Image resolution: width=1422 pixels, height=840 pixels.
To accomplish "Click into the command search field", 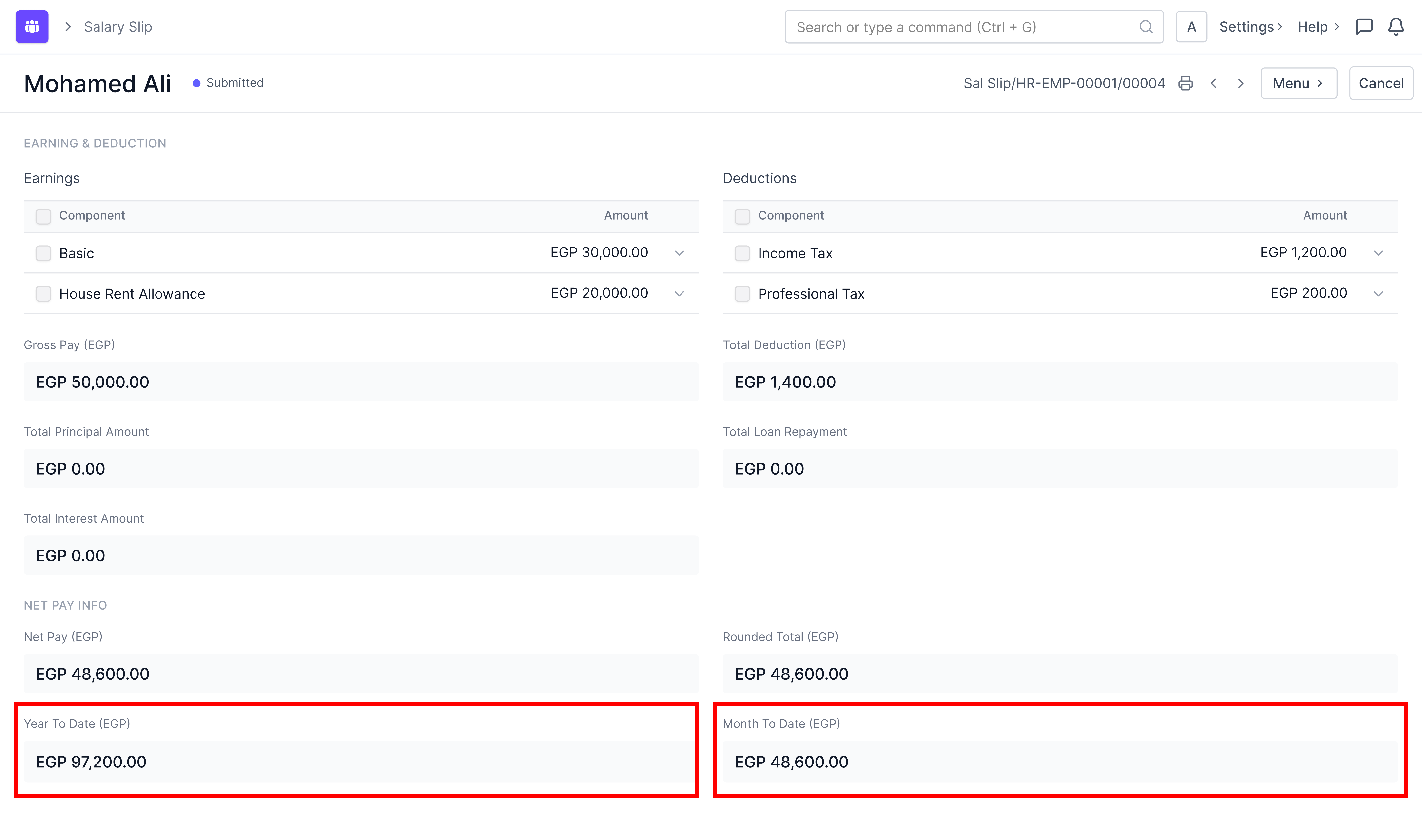I will point(962,27).
